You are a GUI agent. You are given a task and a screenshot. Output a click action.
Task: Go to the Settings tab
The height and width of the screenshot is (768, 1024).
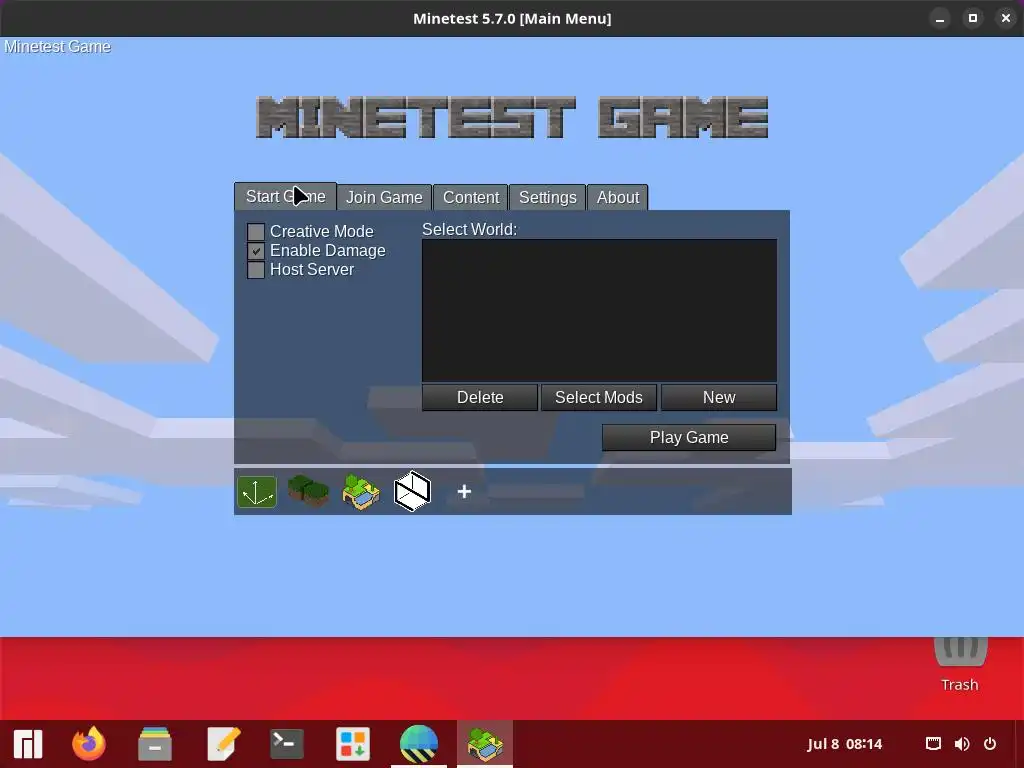(x=547, y=197)
